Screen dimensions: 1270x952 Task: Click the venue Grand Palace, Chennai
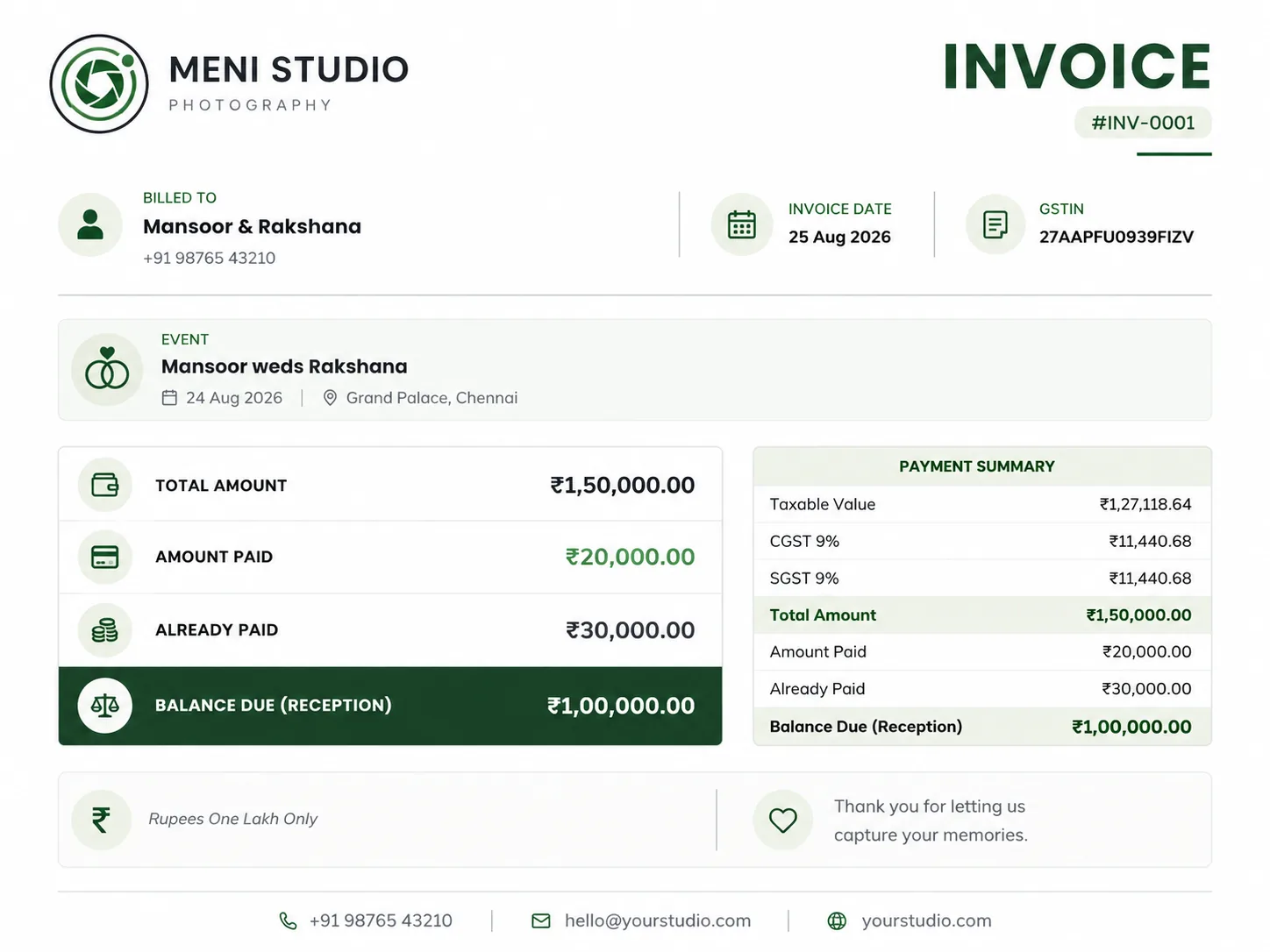[432, 398]
